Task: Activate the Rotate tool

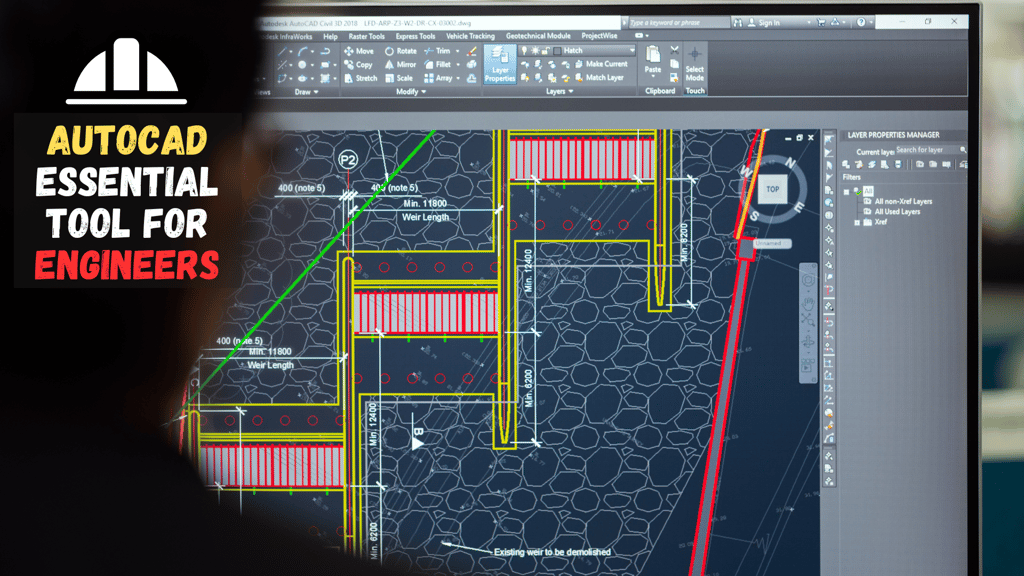Action: pos(400,51)
